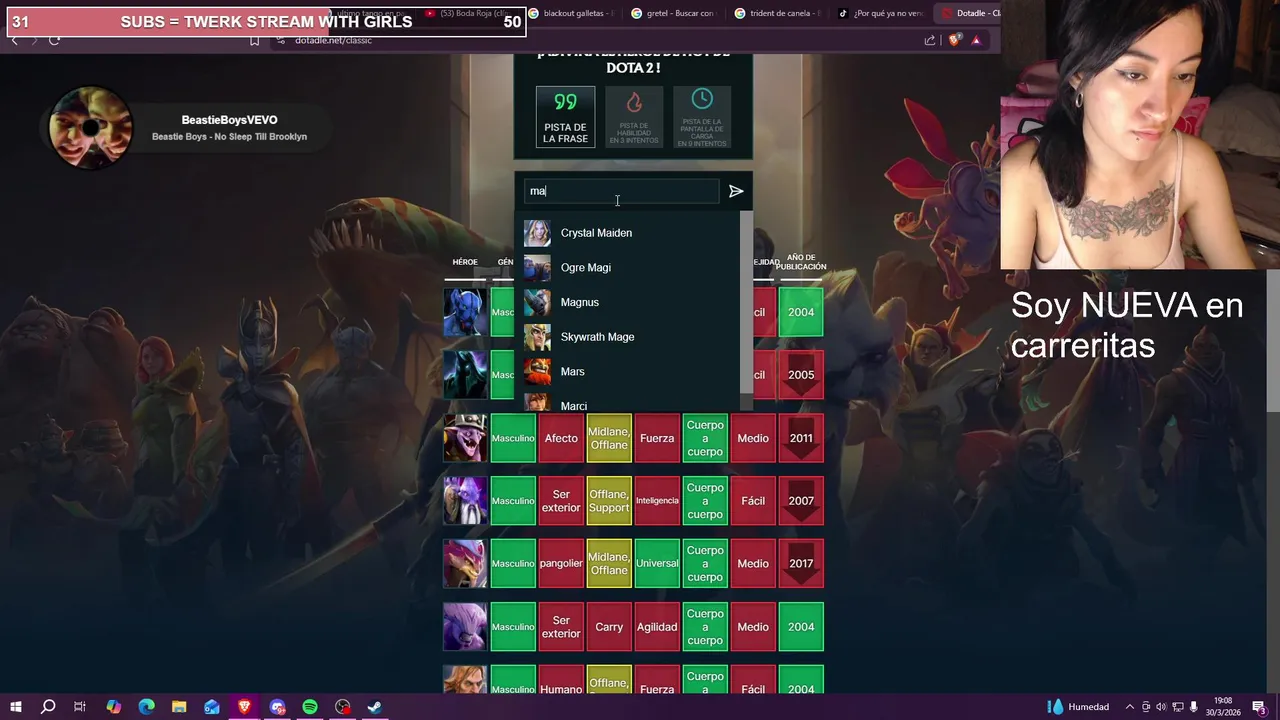Image resolution: width=1280 pixels, height=720 pixels.
Task: Open the 'blackout galletas' browser tab
Action: [573, 13]
